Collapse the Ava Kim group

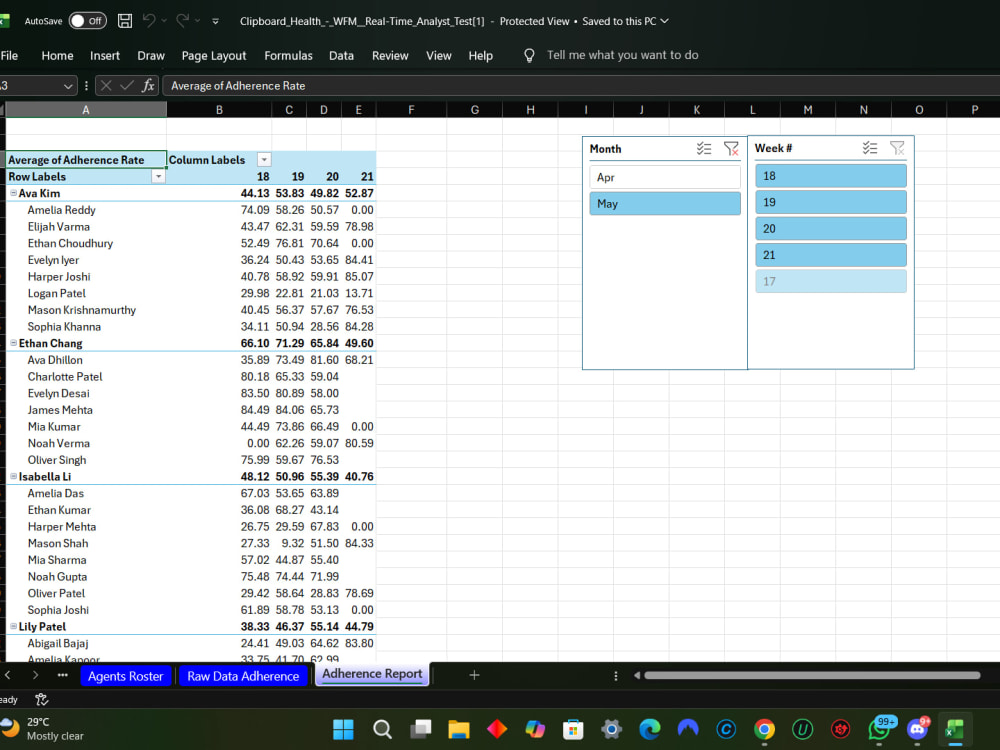click(13, 193)
